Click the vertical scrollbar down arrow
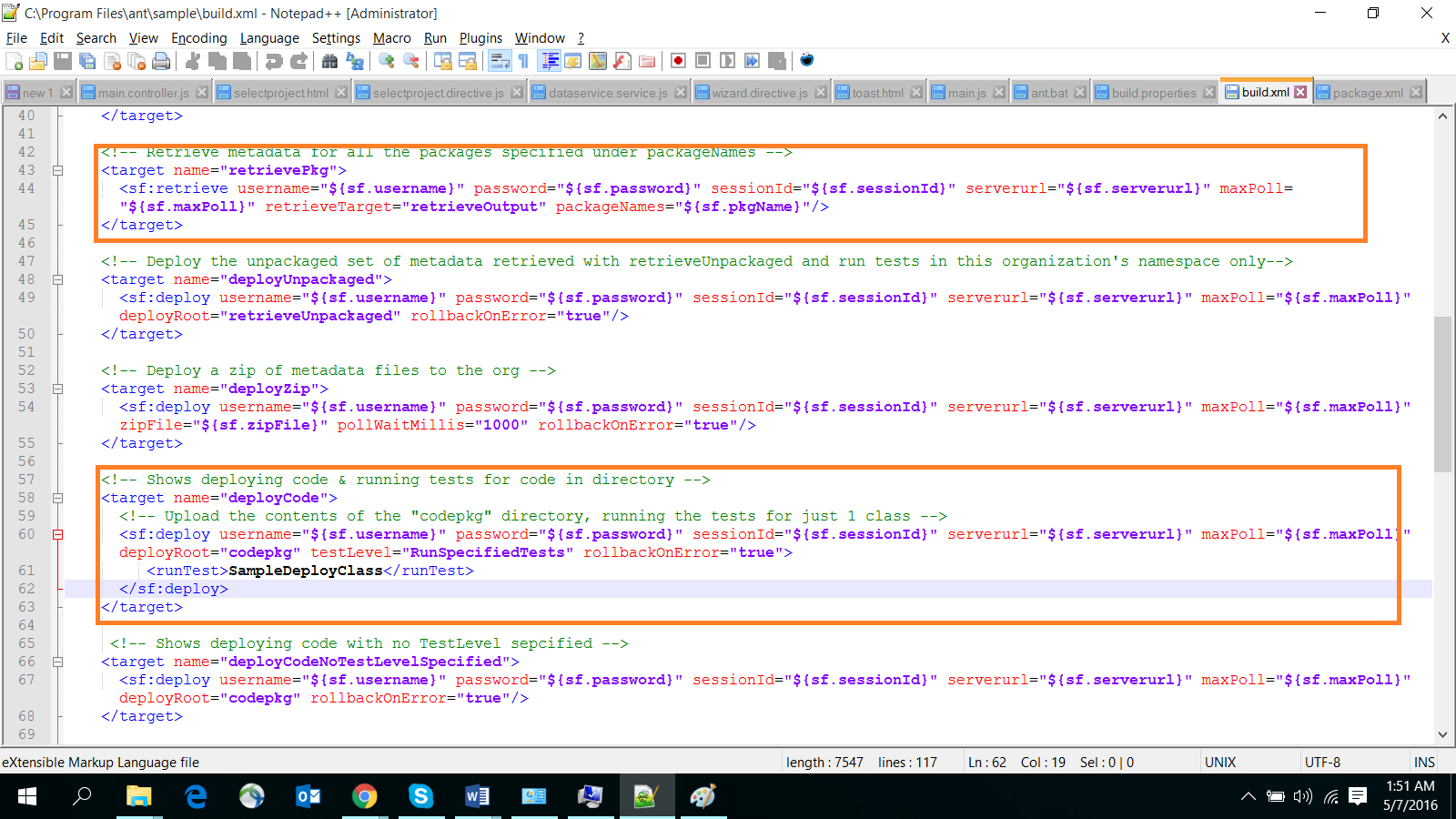Screen dimensions: 1456x819 [1442, 734]
